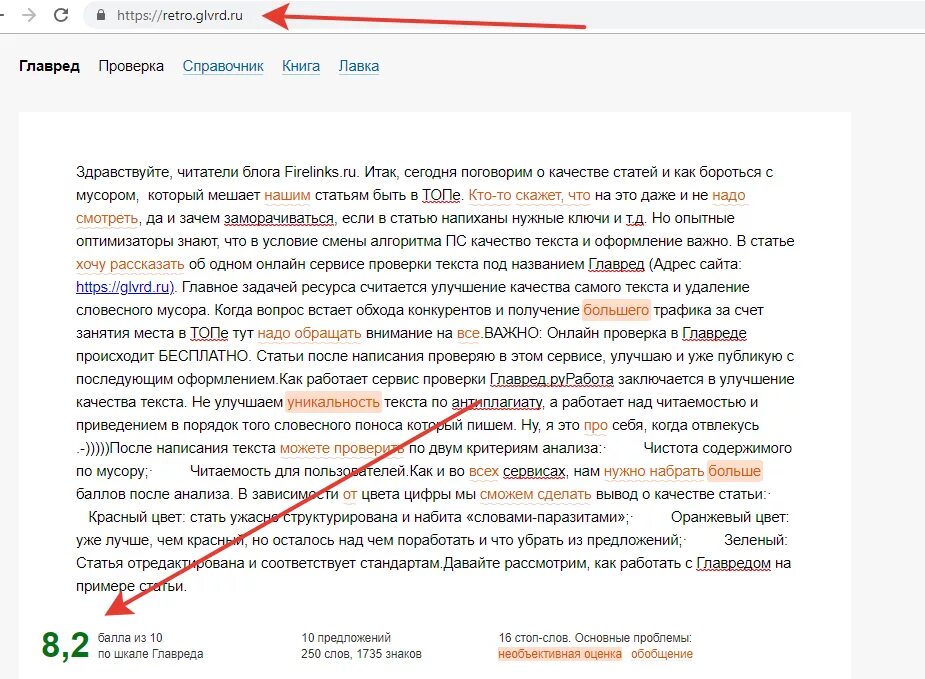
Task: Open the Главред logo link
Action: point(49,65)
